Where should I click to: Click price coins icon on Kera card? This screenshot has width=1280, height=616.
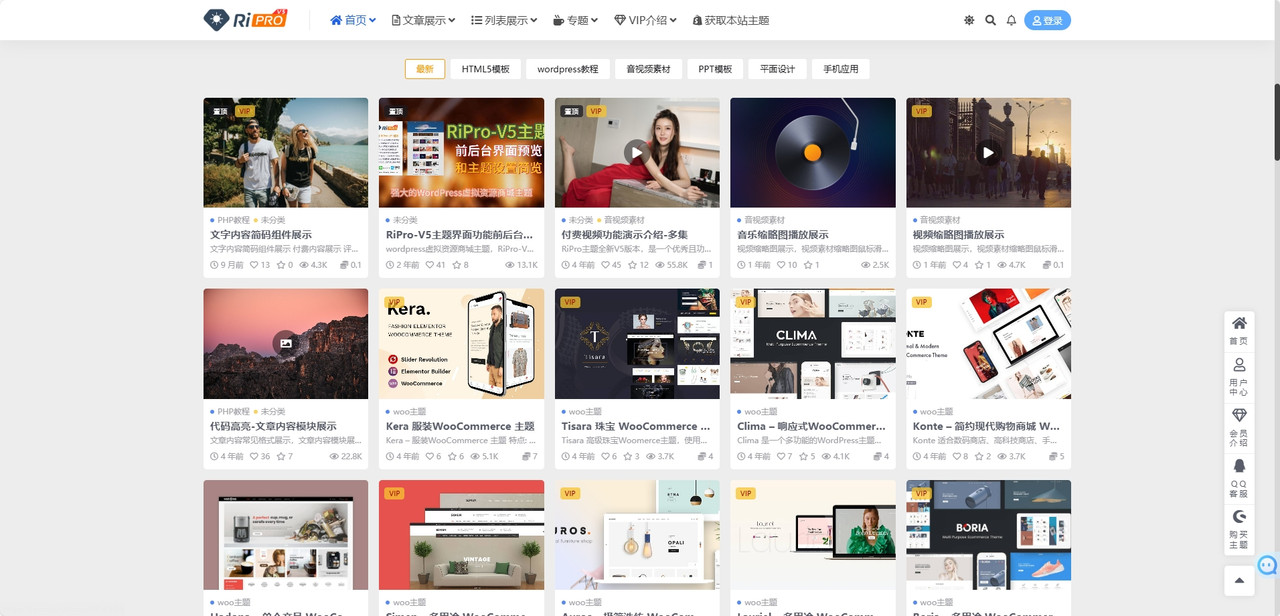point(525,456)
